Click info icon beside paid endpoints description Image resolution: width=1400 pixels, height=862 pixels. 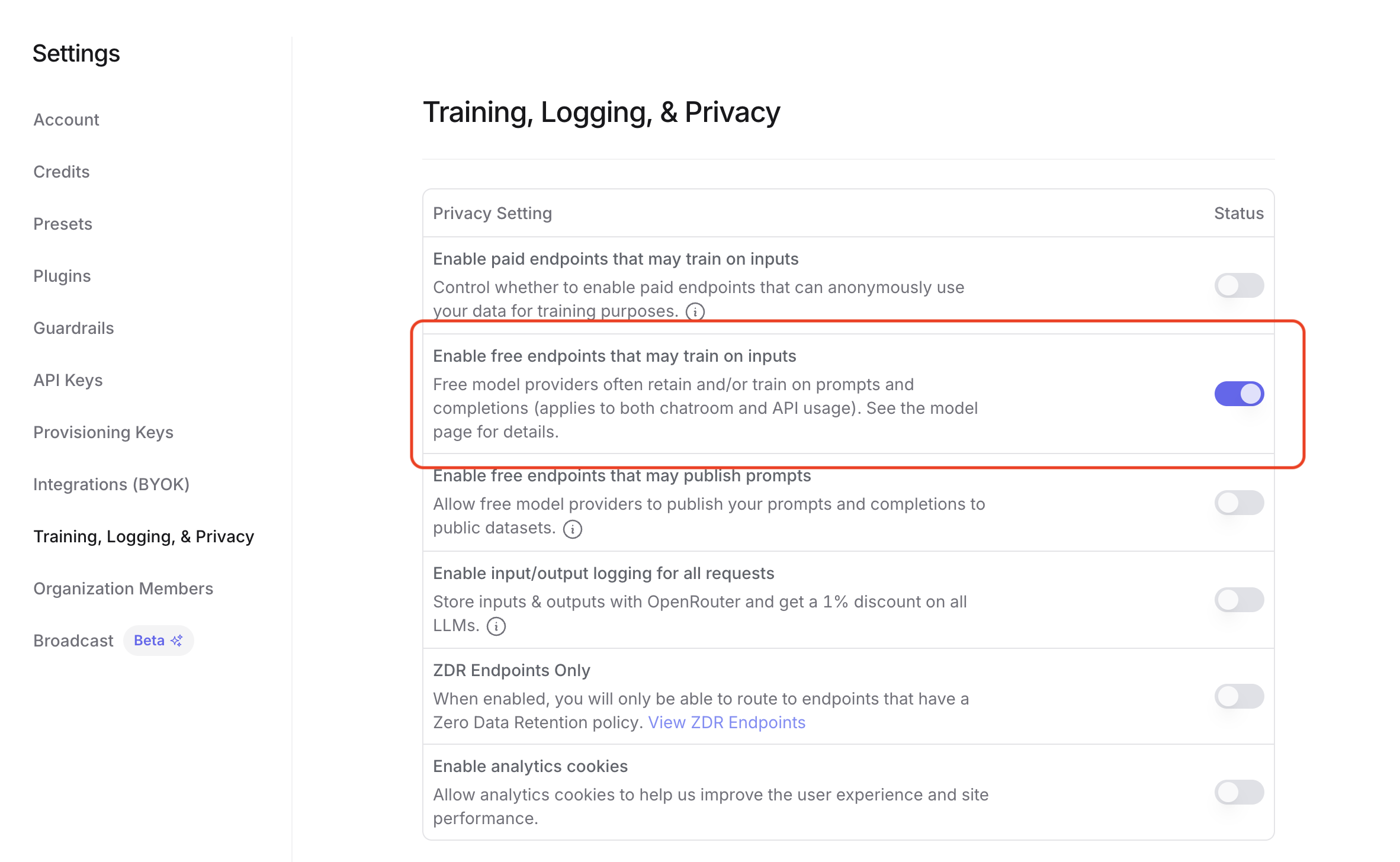coord(695,311)
